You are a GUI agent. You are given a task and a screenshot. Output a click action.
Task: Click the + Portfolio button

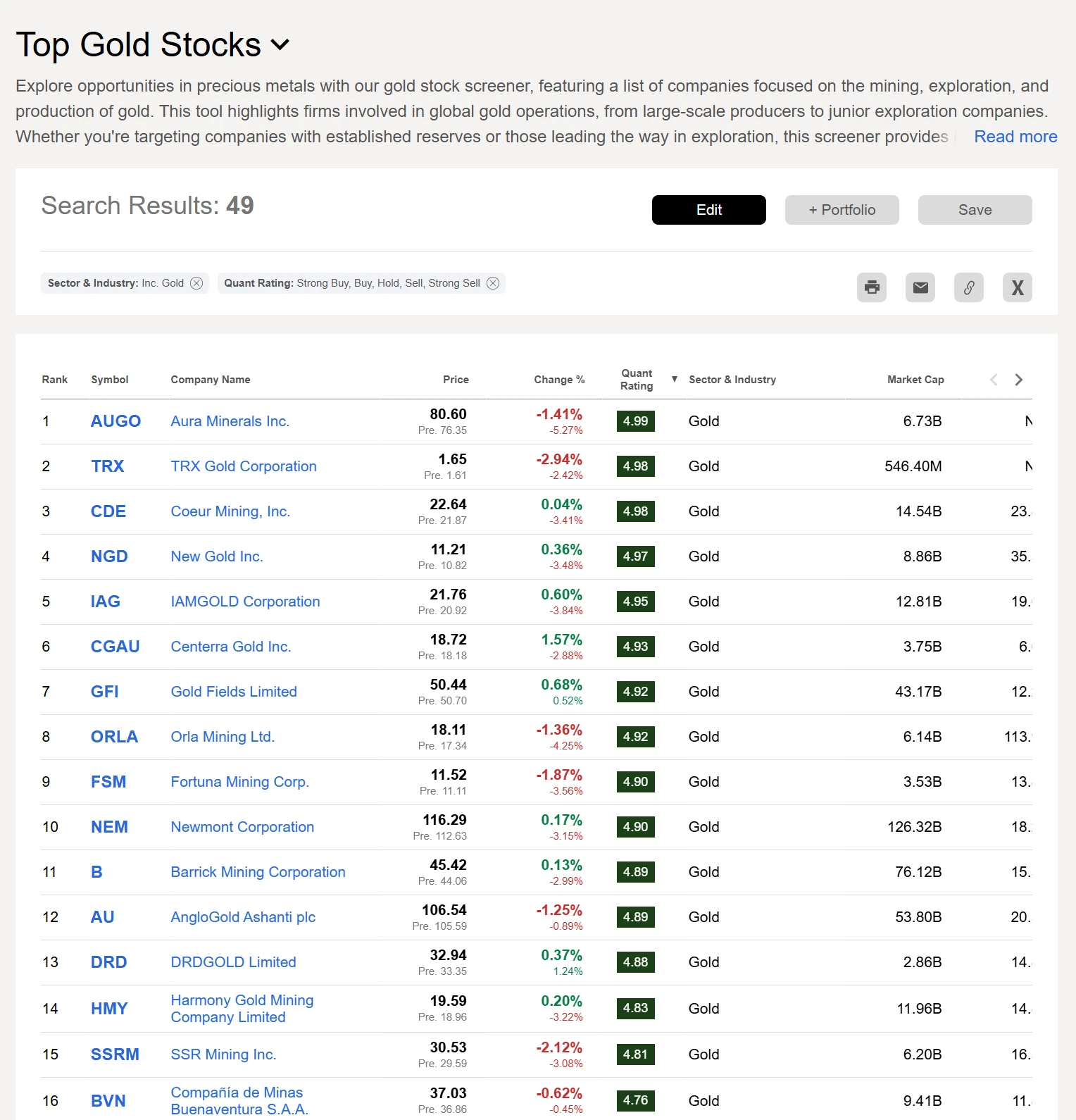(x=842, y=210)
